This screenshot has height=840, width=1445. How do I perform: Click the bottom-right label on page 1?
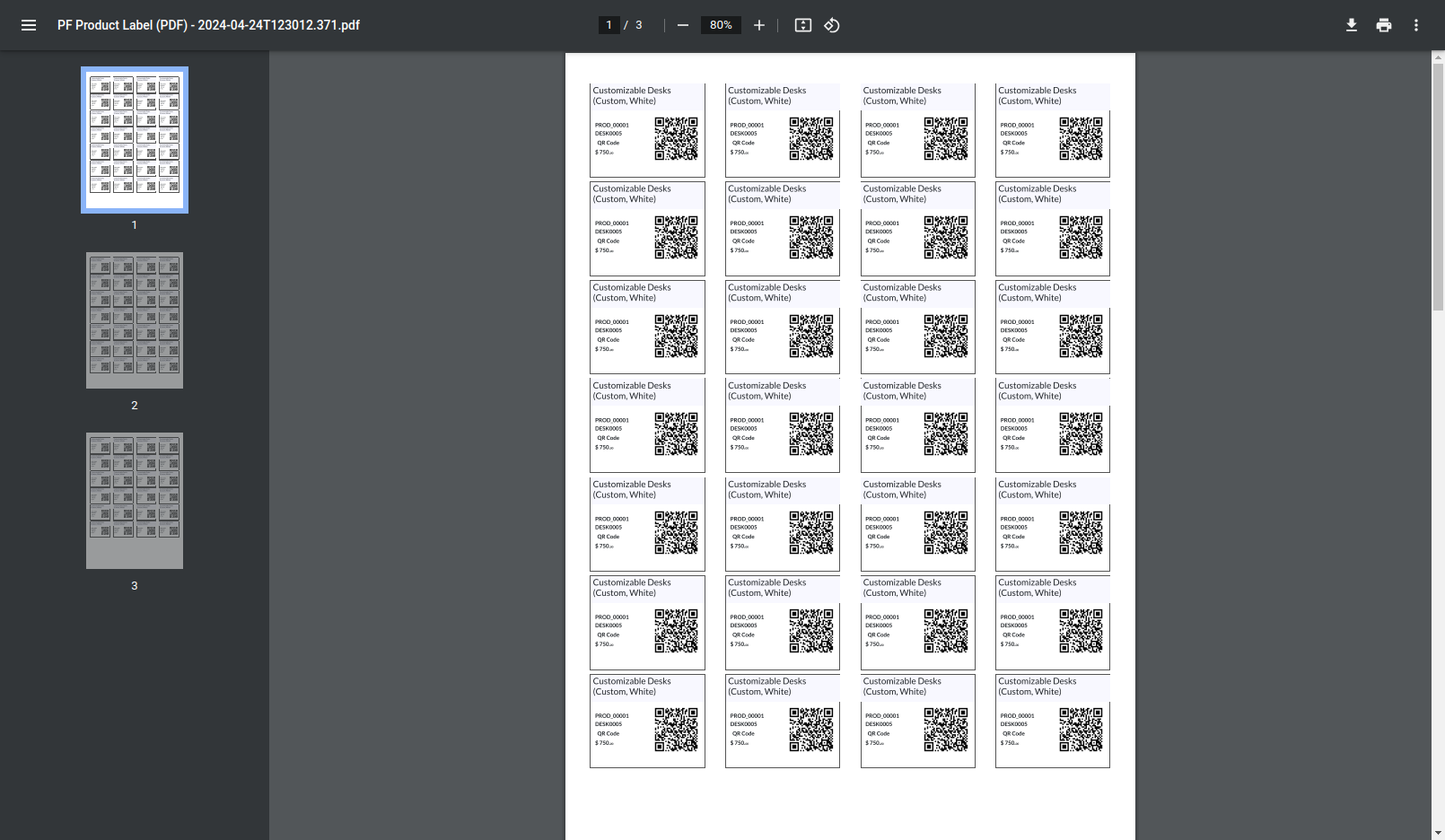(1051, 721)
